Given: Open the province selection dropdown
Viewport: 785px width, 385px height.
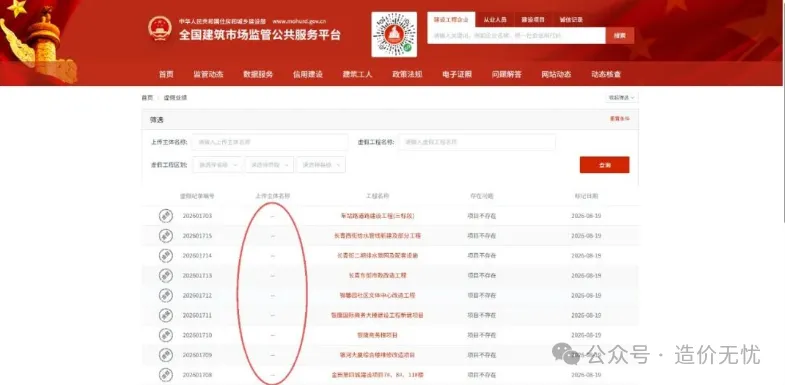Looking at the screenshot, I should [217, 164].
